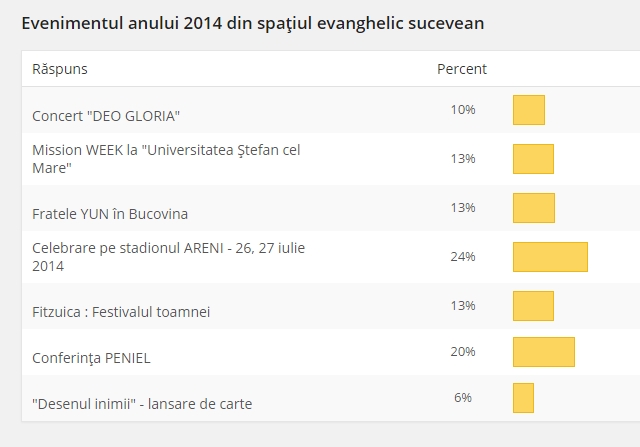Image resolution: width=640 pixels, height=447 pixels.
Task: Click the shortest bar, "Desenul inimii"
Action: point(523,398)
